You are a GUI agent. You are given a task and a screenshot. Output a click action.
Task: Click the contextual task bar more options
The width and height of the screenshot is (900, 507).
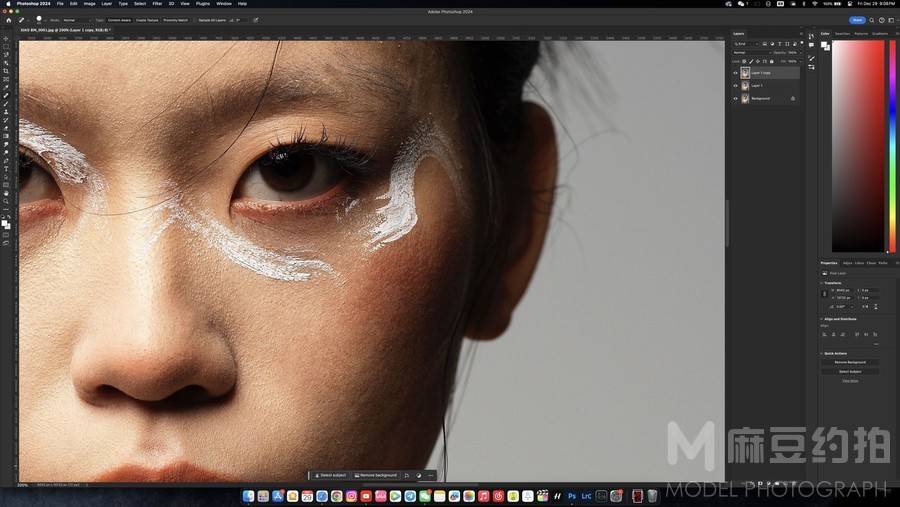[430, 475]
